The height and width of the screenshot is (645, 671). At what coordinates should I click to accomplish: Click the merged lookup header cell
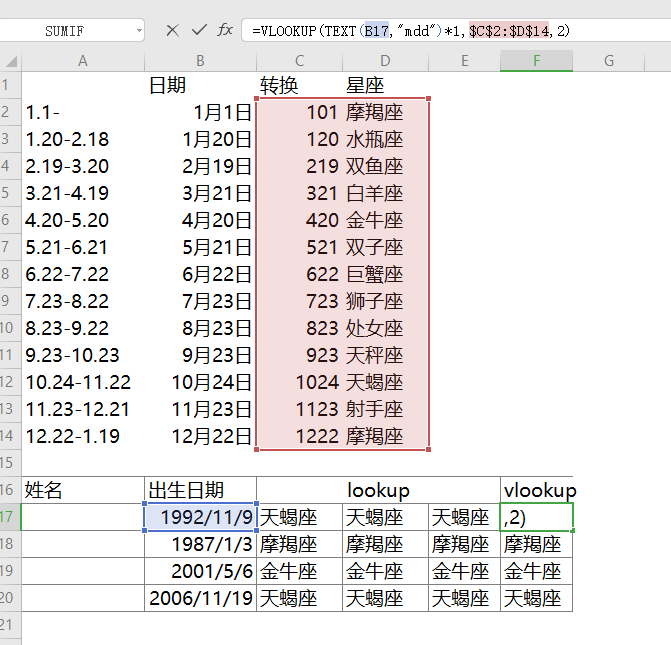[378, 490]
